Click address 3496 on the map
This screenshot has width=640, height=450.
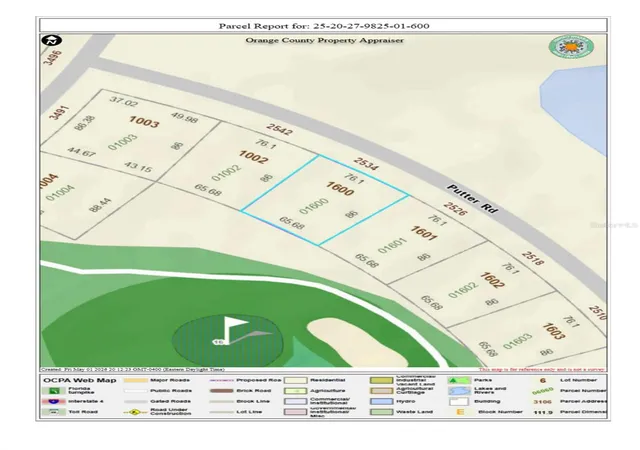click(53, 58)
